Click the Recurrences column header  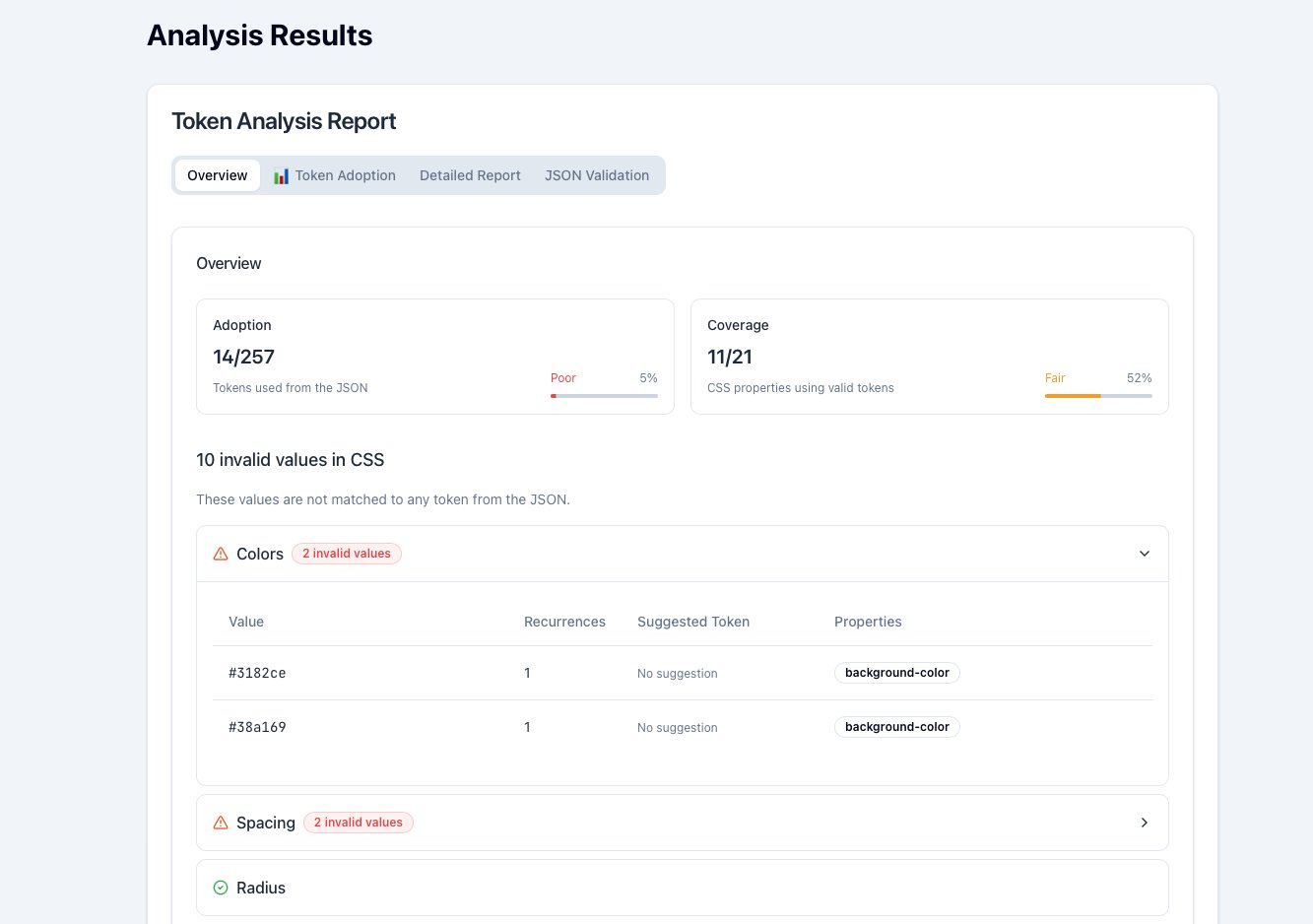coord(564,622)
